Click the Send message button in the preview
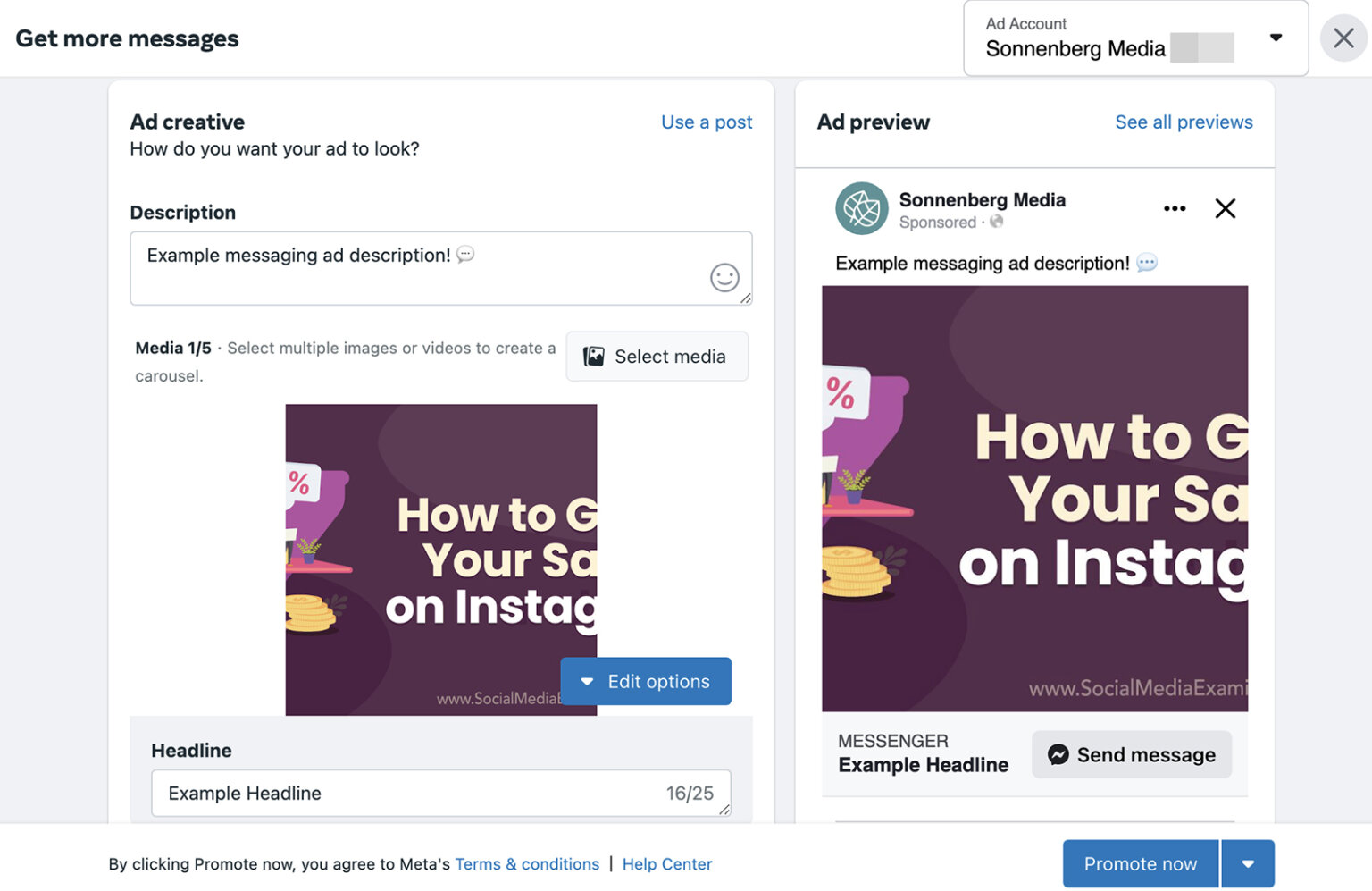Image resolution: width=1372 pixels, height=891 pixels. click(x=1131, y=754)
